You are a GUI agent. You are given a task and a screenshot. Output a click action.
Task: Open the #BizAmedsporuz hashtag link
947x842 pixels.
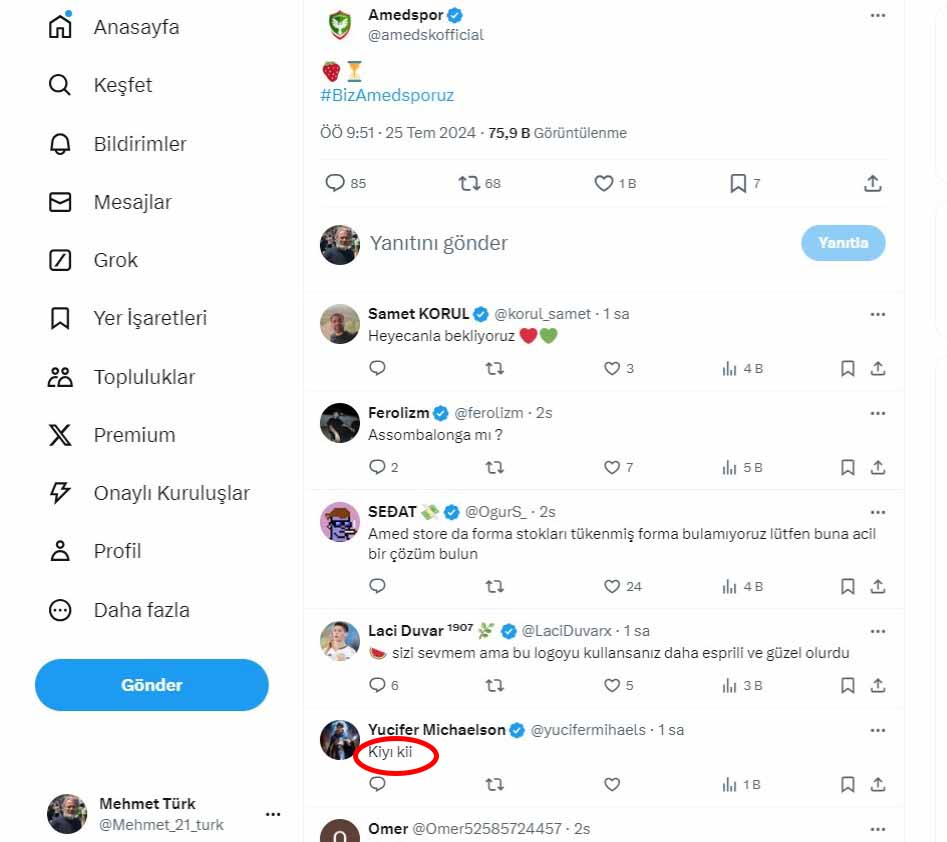(387, 96)
